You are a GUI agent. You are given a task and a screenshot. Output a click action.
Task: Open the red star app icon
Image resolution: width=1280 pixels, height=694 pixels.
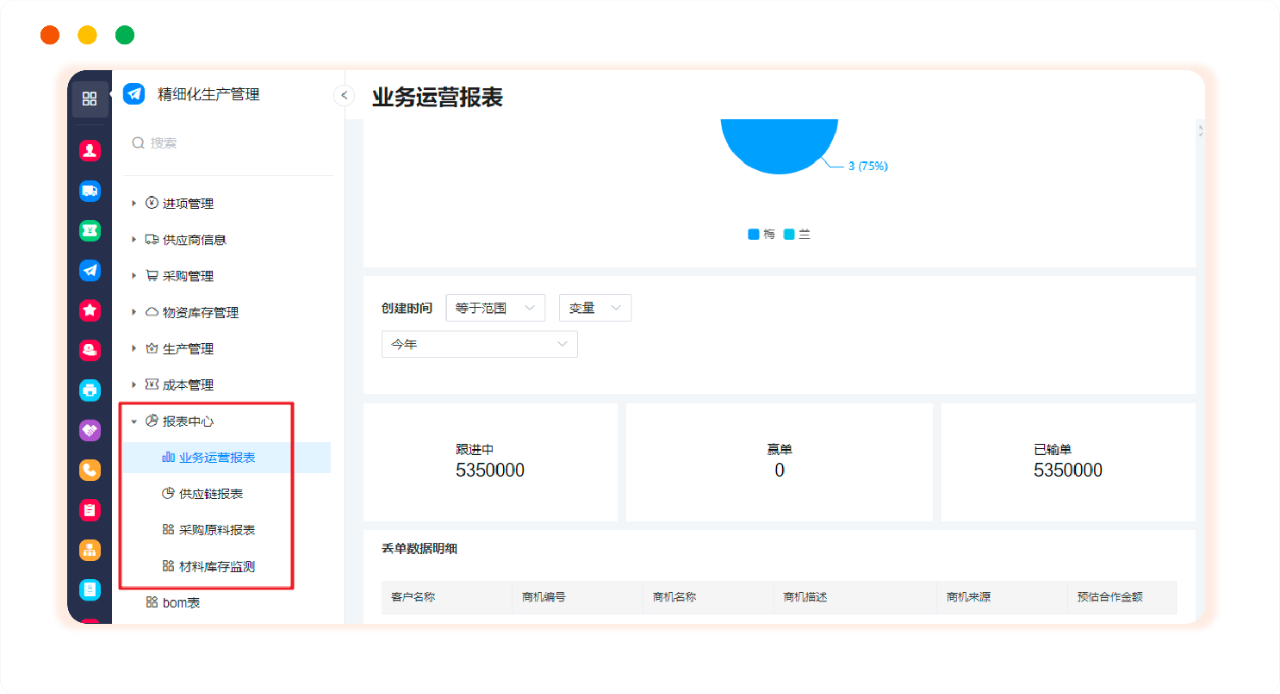pyautogui.click(x=90, y=311)
